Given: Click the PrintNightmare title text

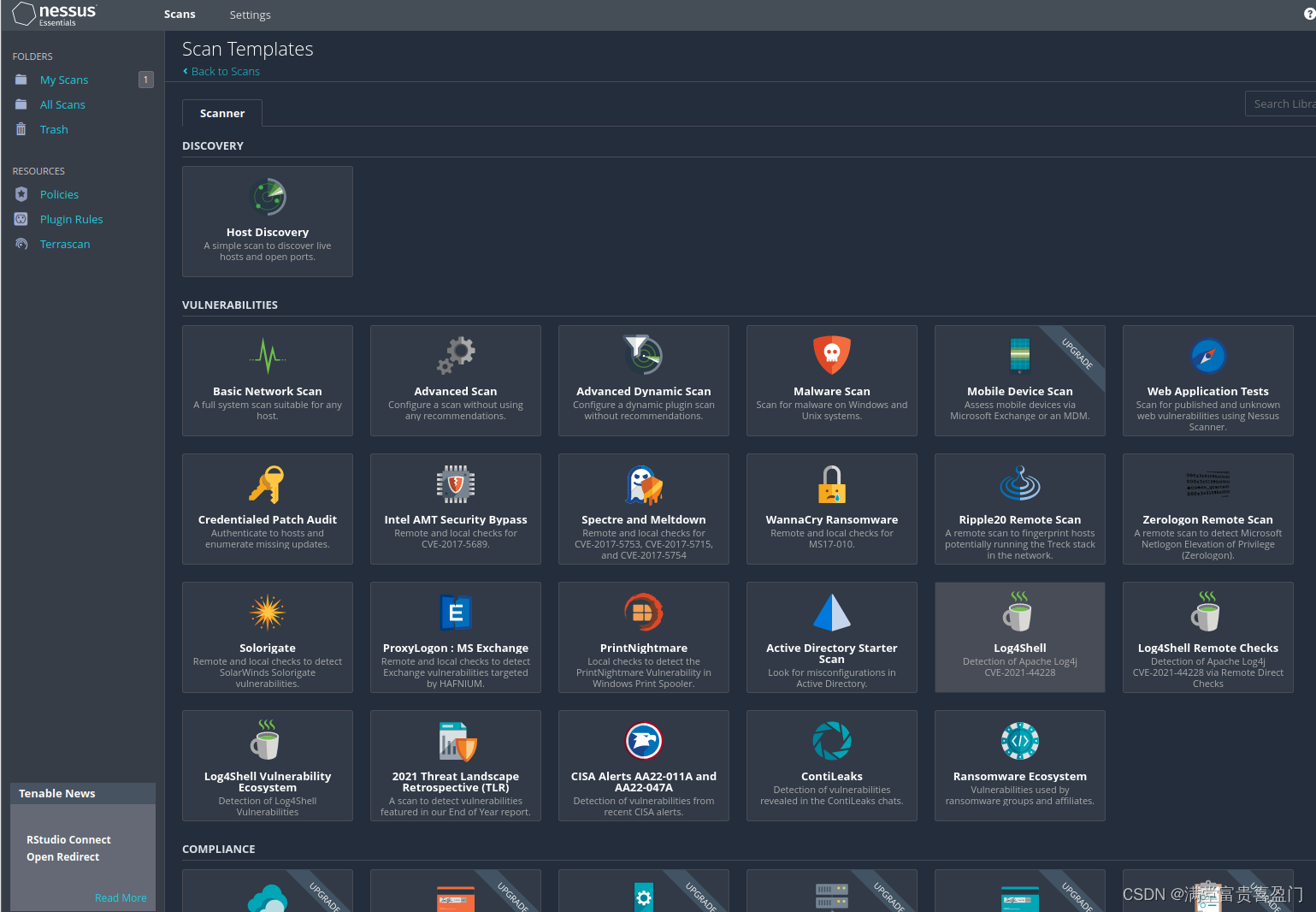Looking at the screenshot, I should coord(644,648).
